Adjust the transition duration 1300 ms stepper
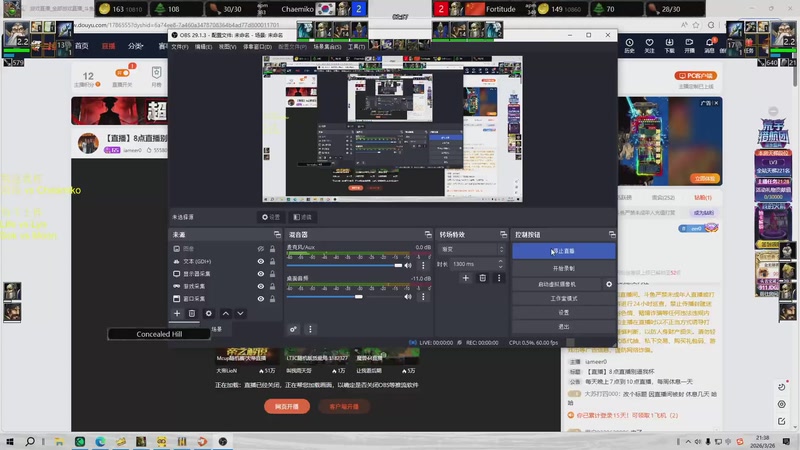The height and width of the screenshot is (450, 800). pyautogui.click(x=501, y=264)
